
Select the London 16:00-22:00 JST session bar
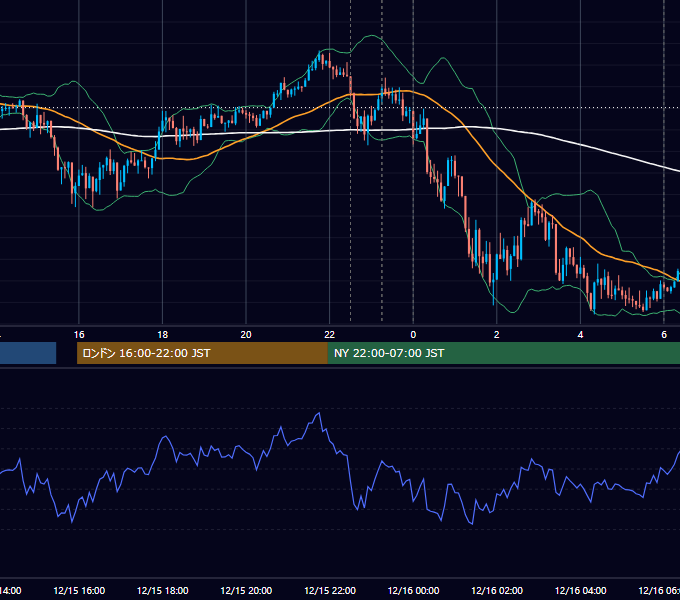[x=202, y=353]
